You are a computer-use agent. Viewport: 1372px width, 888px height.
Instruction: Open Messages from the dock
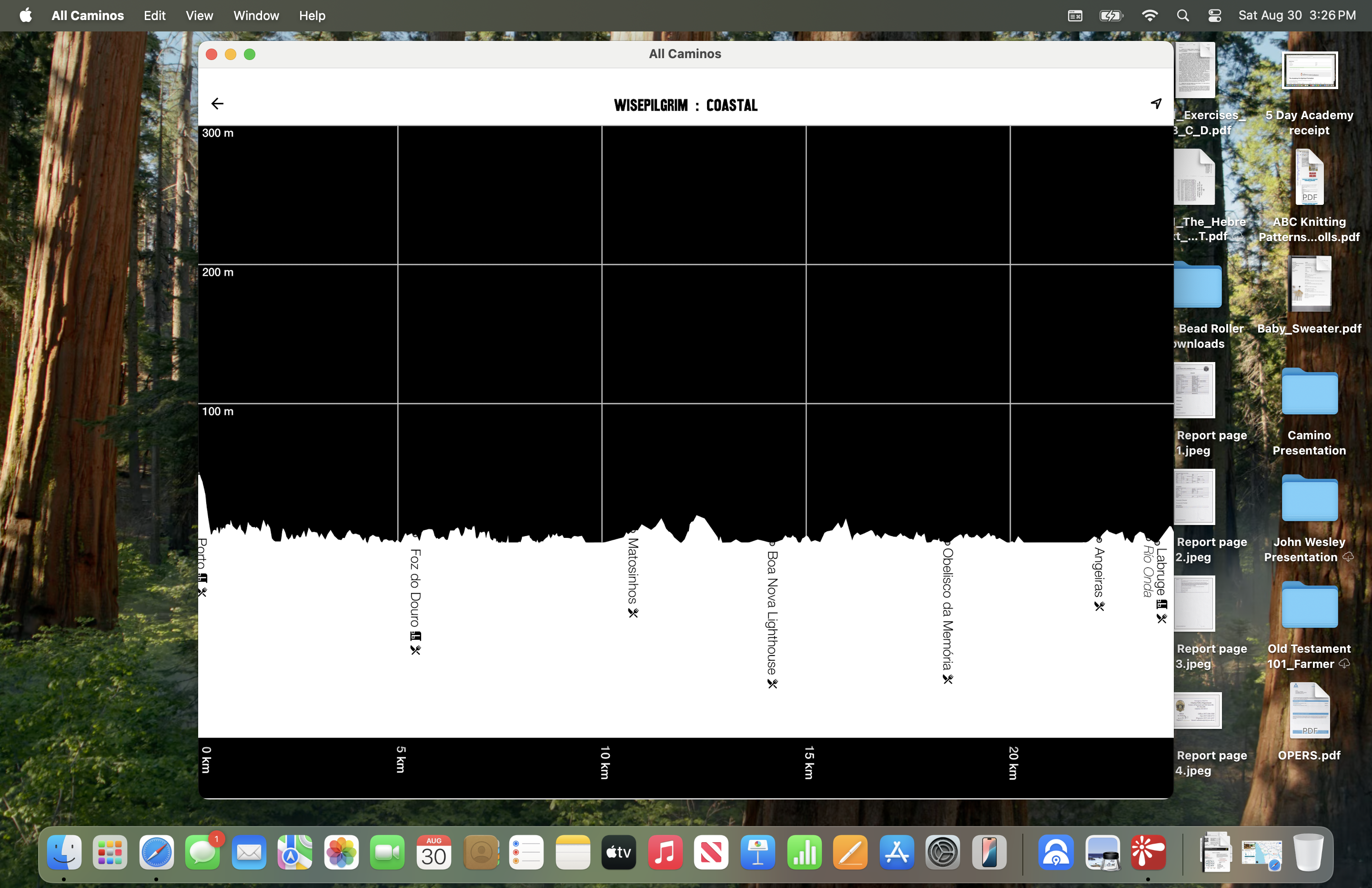202,852
